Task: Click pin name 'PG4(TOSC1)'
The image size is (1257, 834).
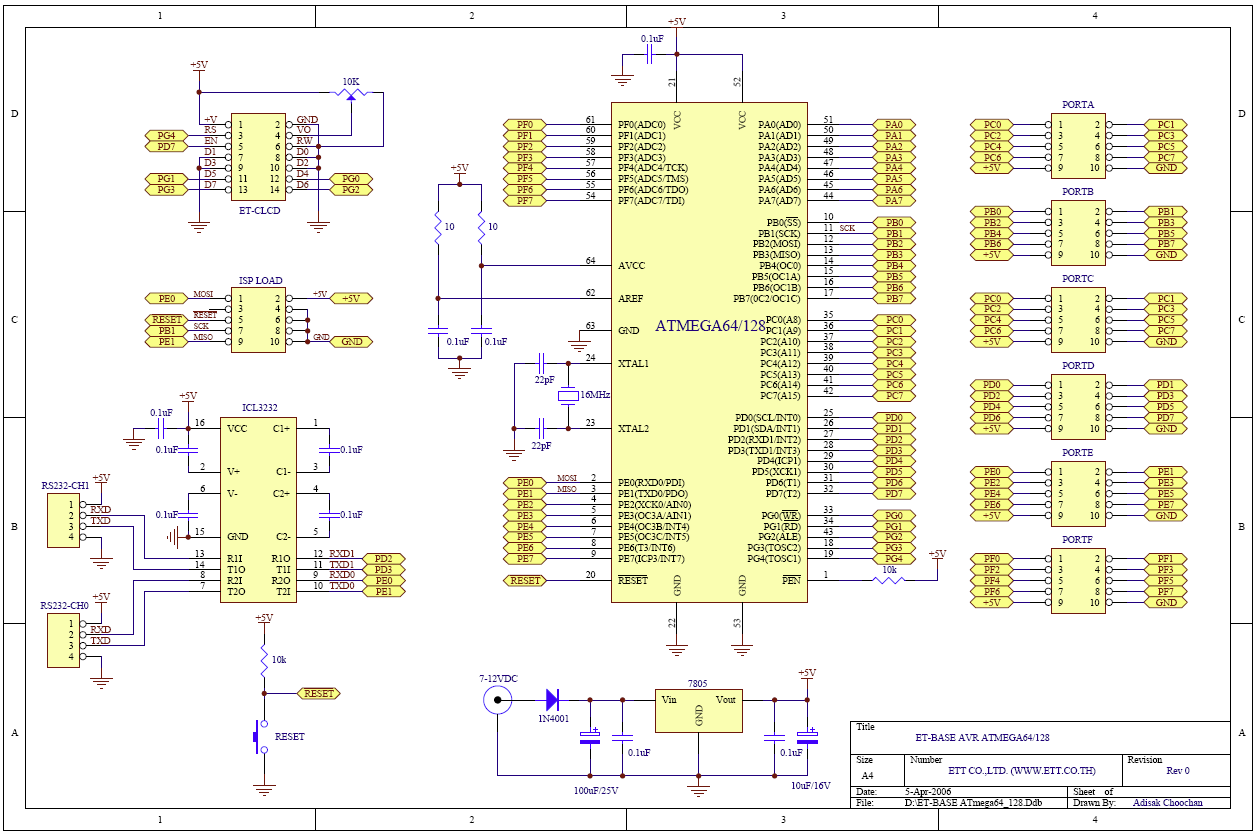Action: pos(775,559)
